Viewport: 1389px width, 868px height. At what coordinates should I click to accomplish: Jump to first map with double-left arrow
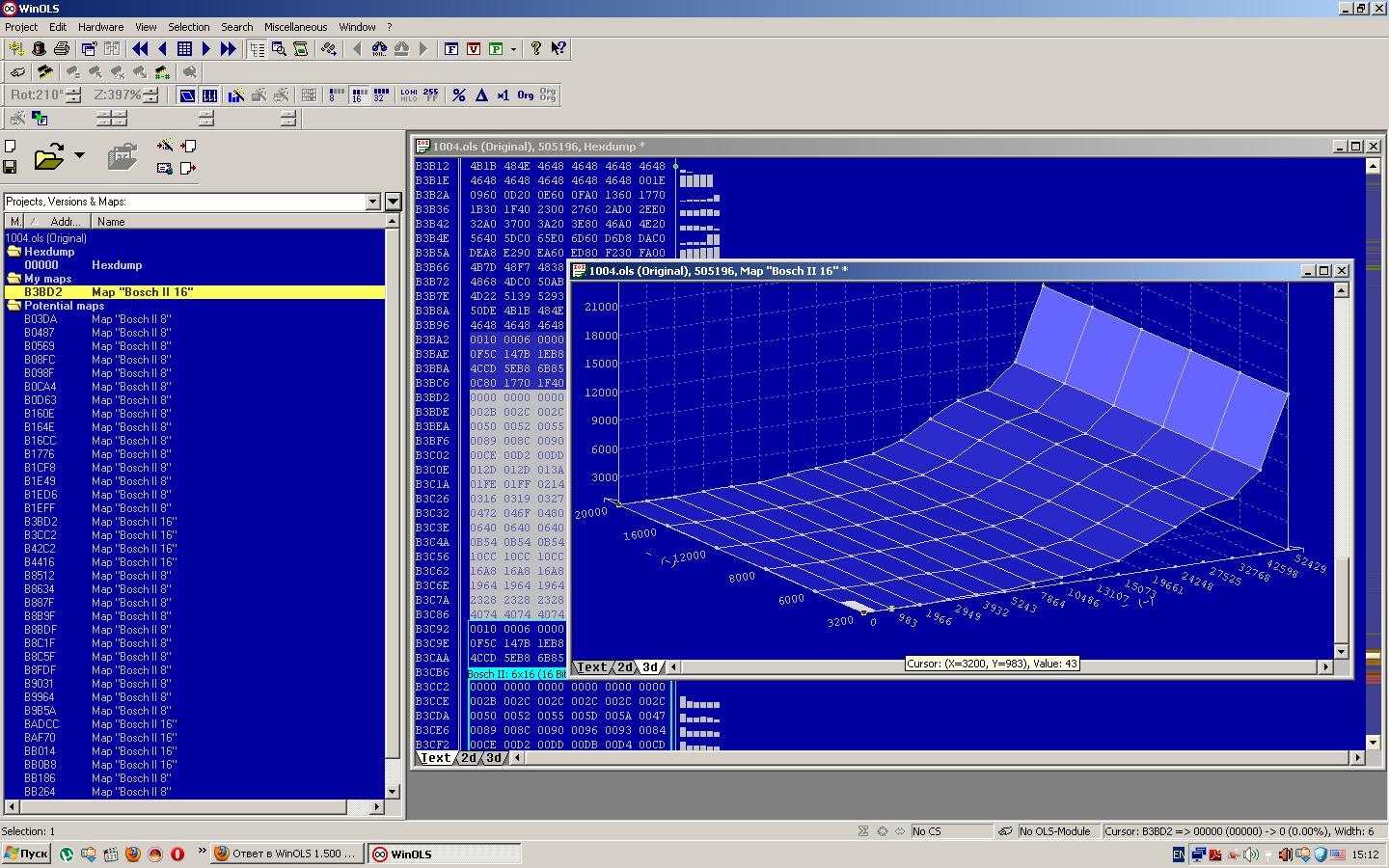click(x=140, y=48)
